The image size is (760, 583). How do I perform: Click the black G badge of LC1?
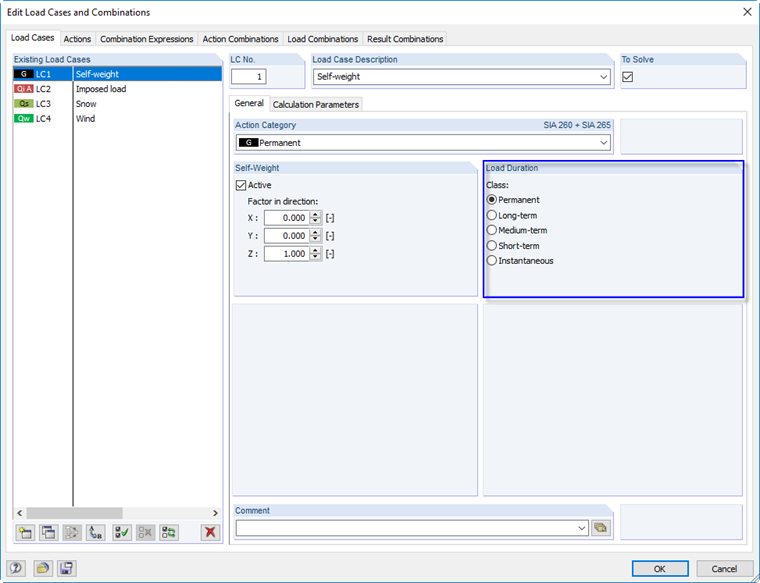tap(24, 74)
